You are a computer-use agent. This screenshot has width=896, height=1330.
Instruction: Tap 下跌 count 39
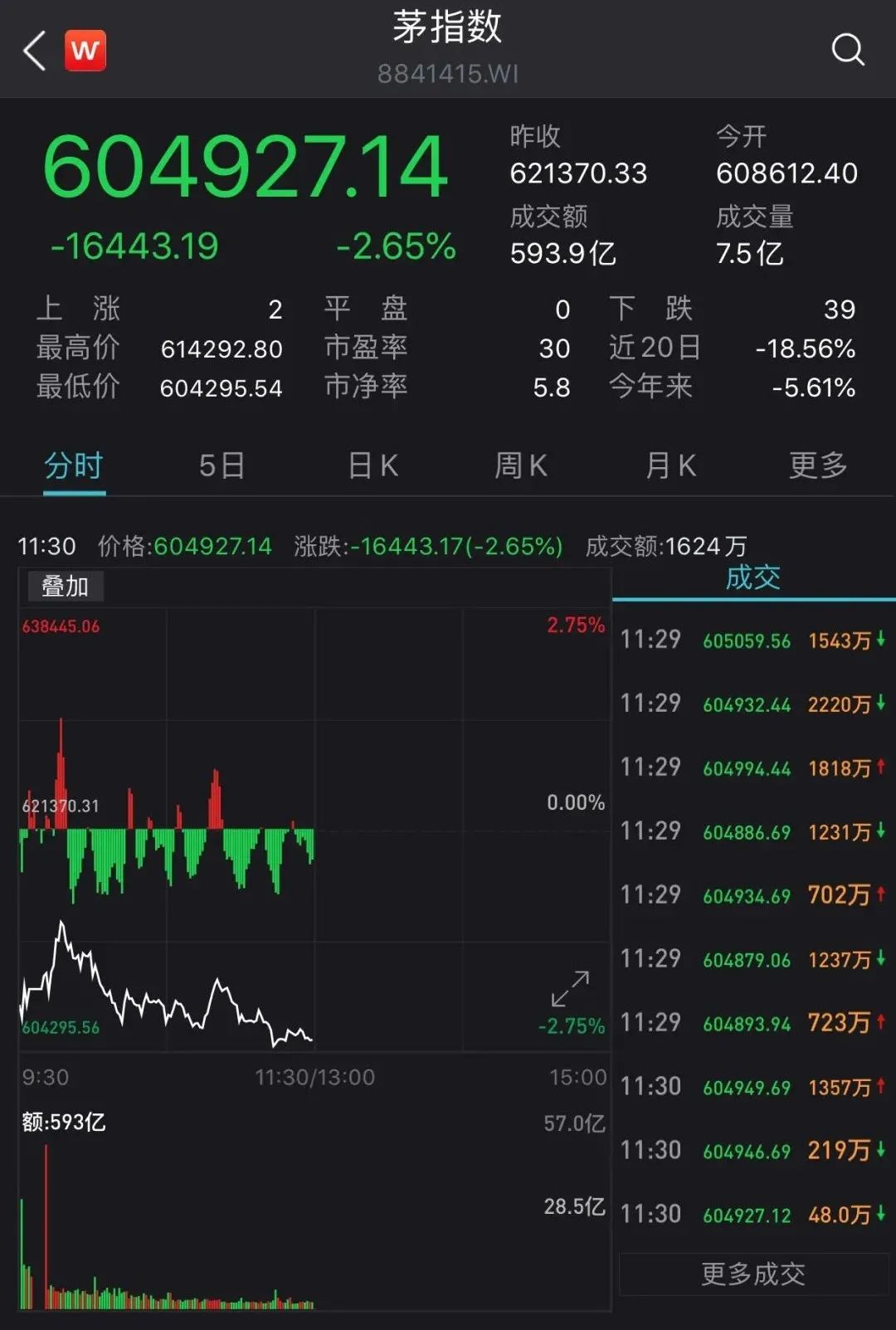pos(840,309)
